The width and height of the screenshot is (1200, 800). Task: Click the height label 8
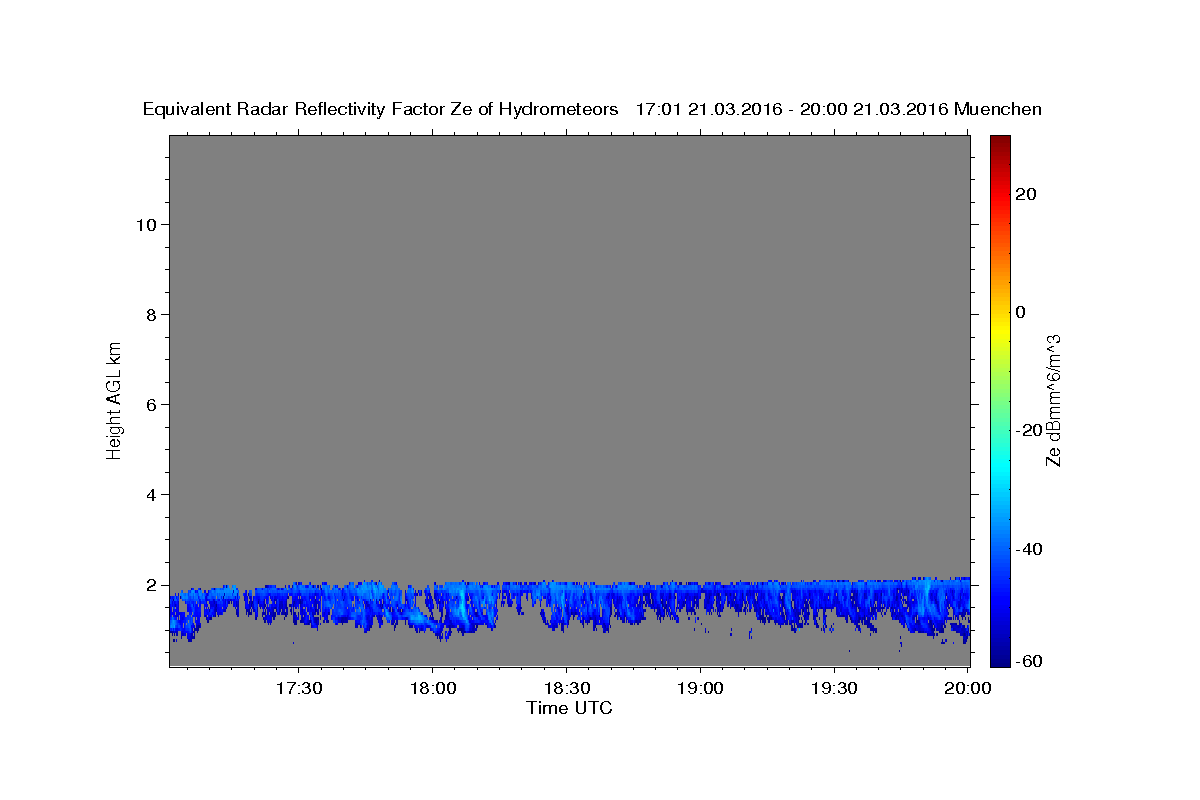point(152,314)
